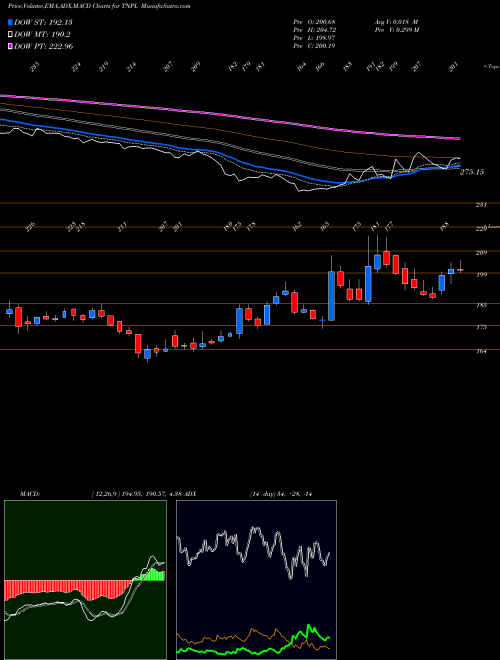Select the 'Pre L: 198.97' value
Screen dimensions: 500x660
[314, 38]
